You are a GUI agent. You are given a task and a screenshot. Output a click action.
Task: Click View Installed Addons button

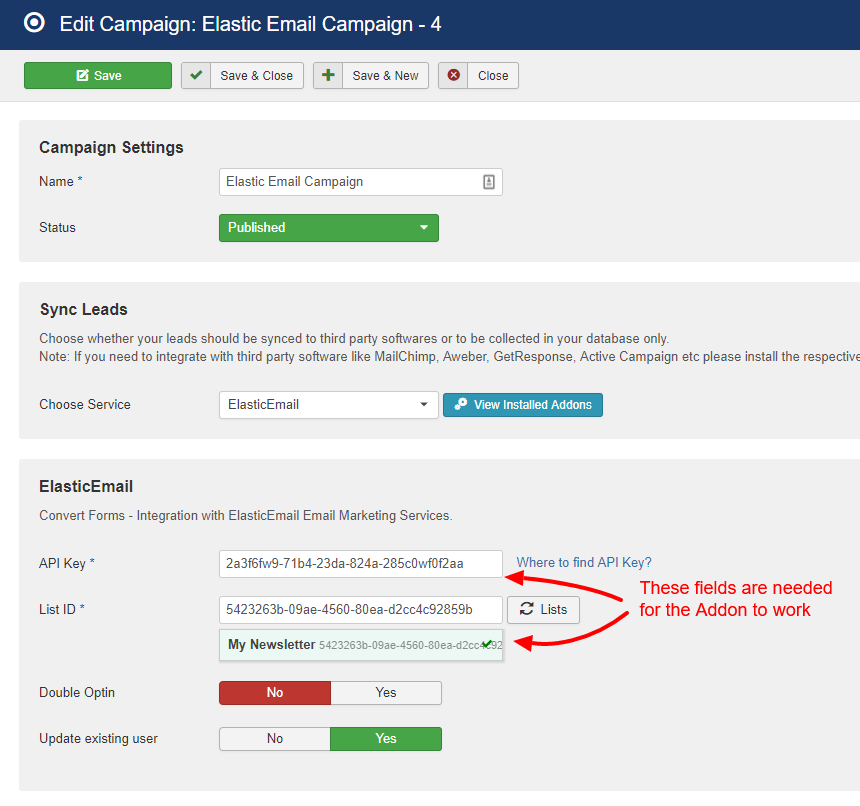coord(523,405)
